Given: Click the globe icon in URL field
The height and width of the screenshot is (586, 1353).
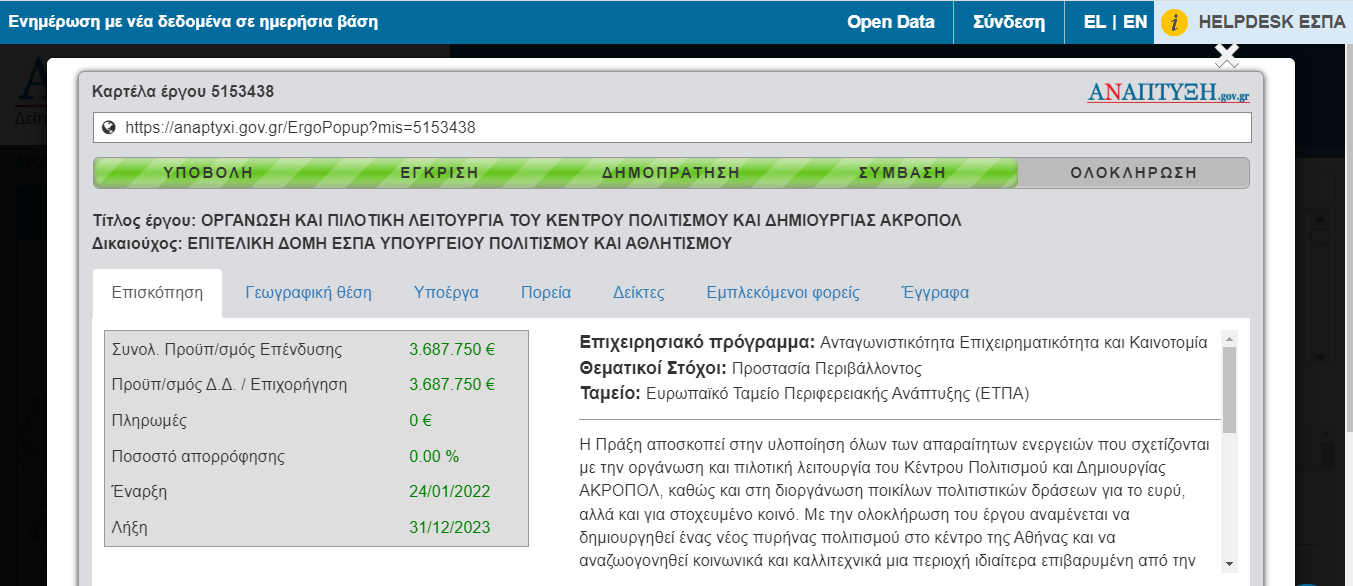Looking at the screenshot, I should point(109,128).
